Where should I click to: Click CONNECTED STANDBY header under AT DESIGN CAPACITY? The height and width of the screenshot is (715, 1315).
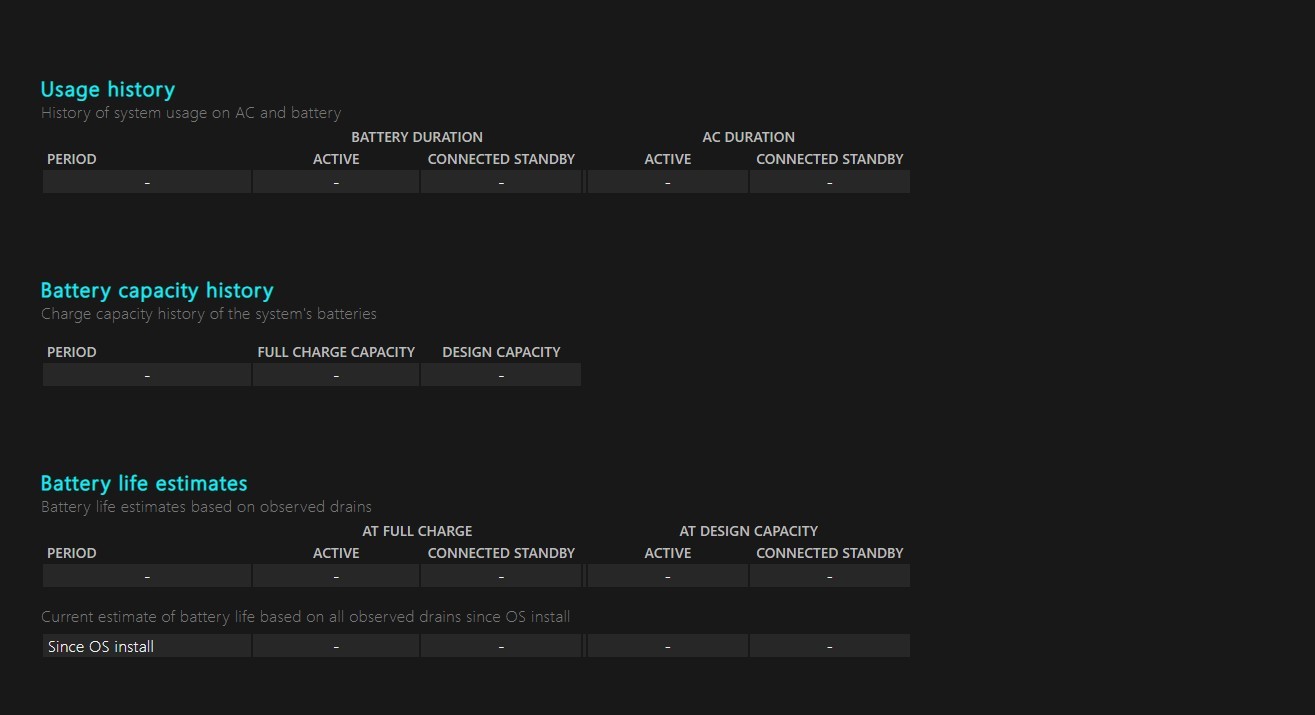pos(829,553)
